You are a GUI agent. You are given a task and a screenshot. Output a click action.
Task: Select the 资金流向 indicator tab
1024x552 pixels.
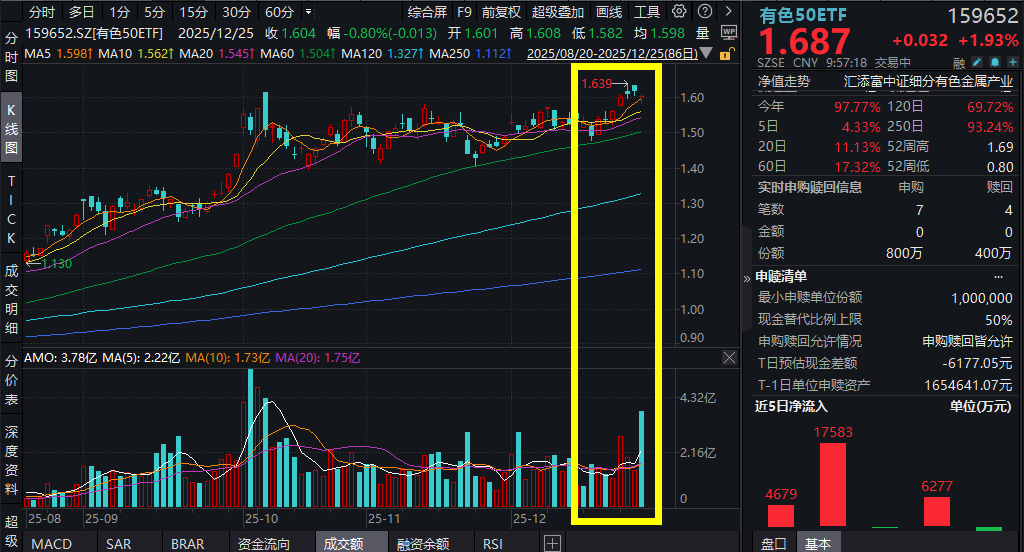(264, 543)
